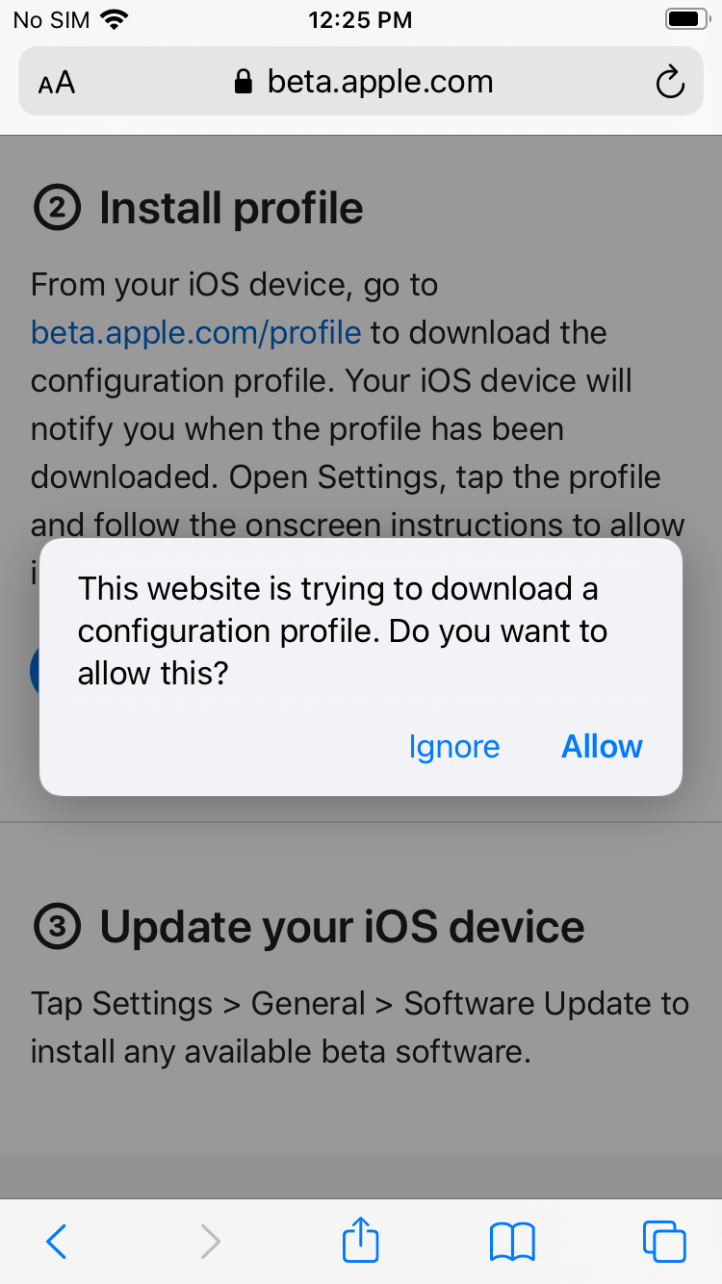The width and height of the screenshot is (722, 1284).
Task: Open the Bookmarks book icon
Action: tap(512, 1241)
